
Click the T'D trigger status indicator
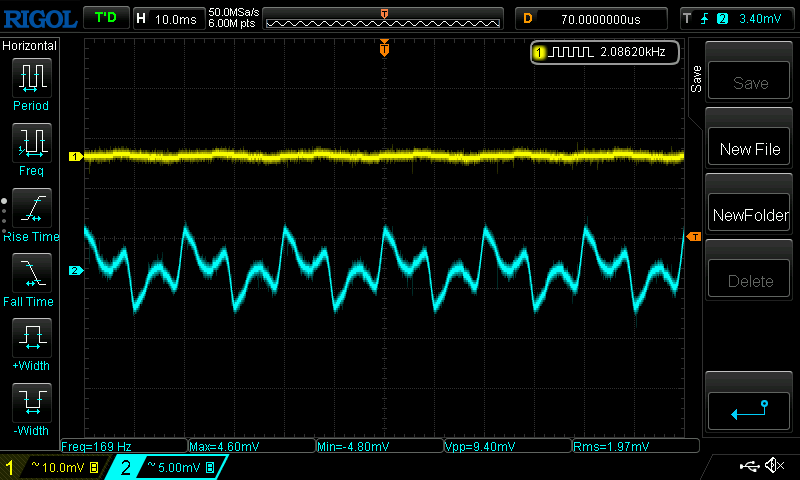click(106, 18)
